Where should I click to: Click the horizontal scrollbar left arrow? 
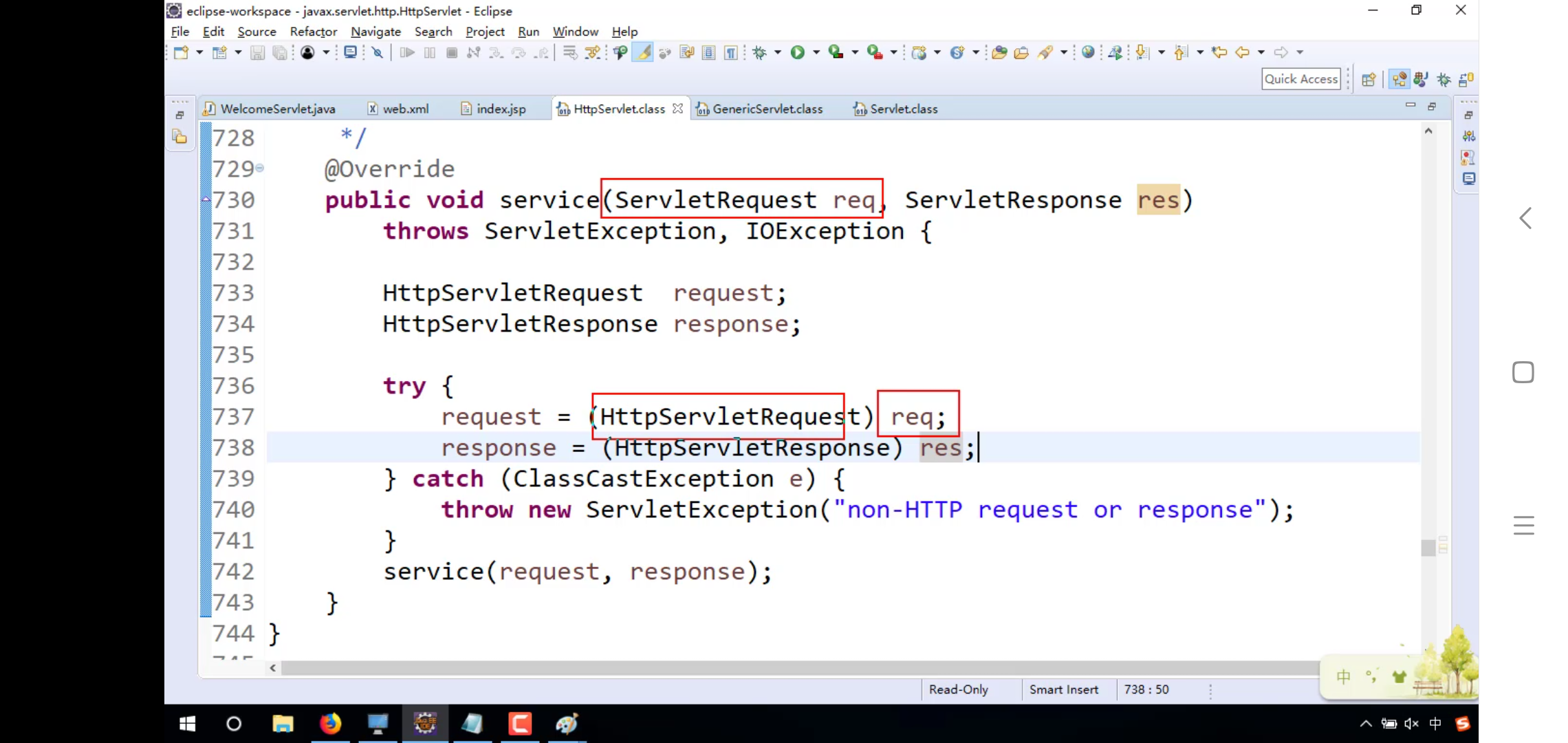[273, 668]
